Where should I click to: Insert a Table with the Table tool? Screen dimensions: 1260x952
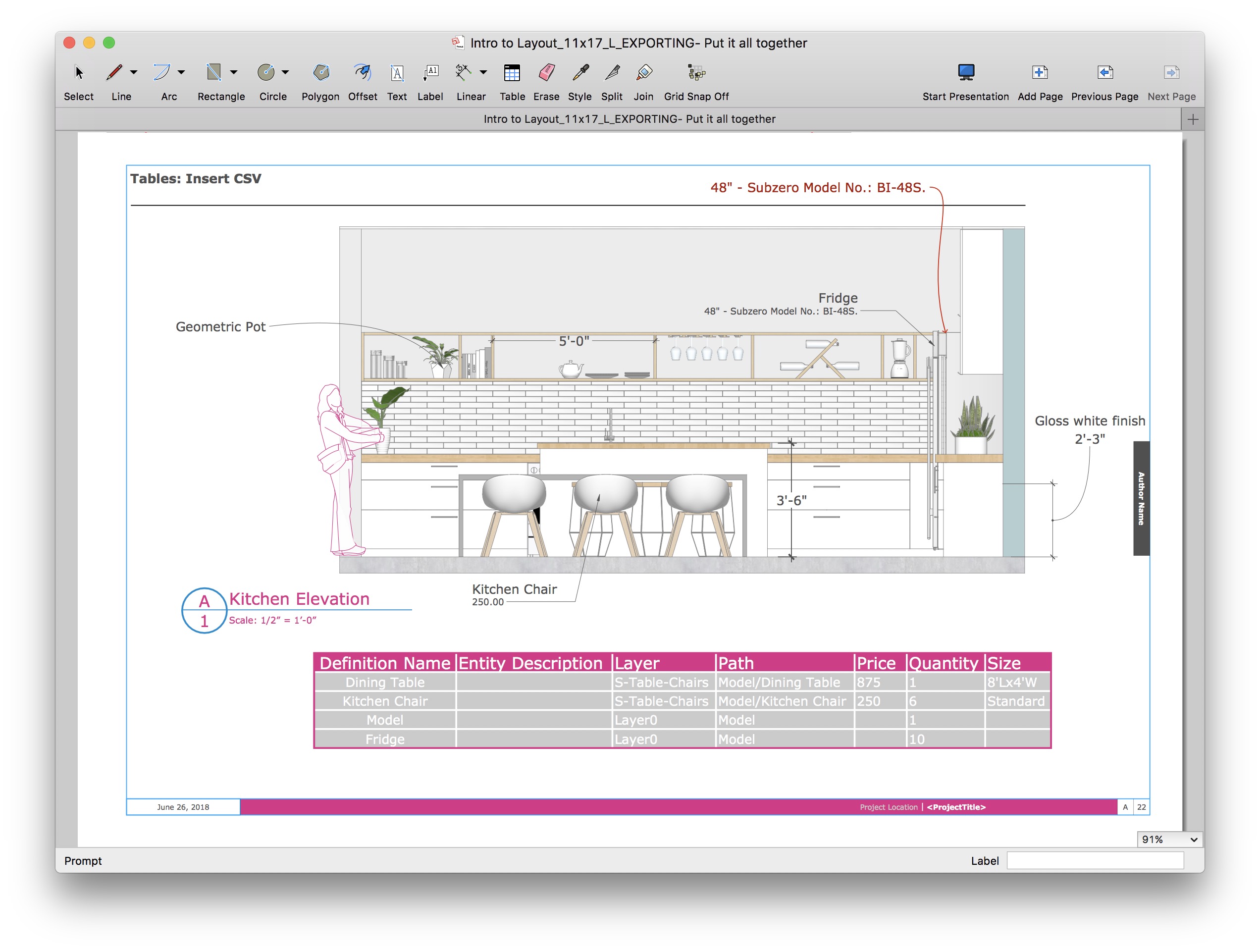[512, 73]
